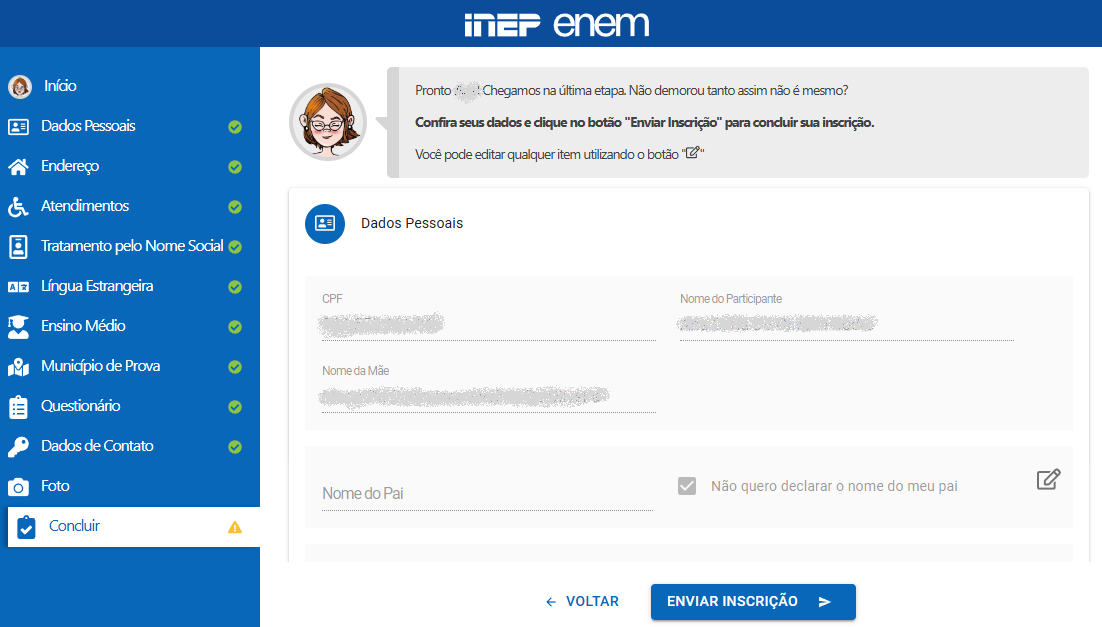
Task: Click the Nome da Mãe field
Action: (x=488, y=396)
